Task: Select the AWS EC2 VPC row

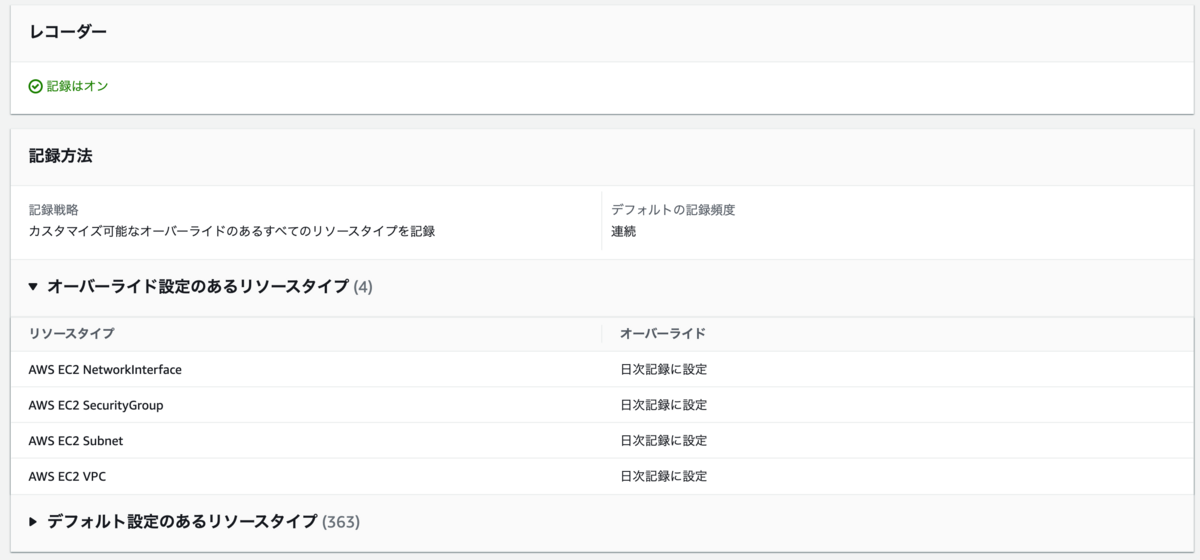Action: click(67, 477)
